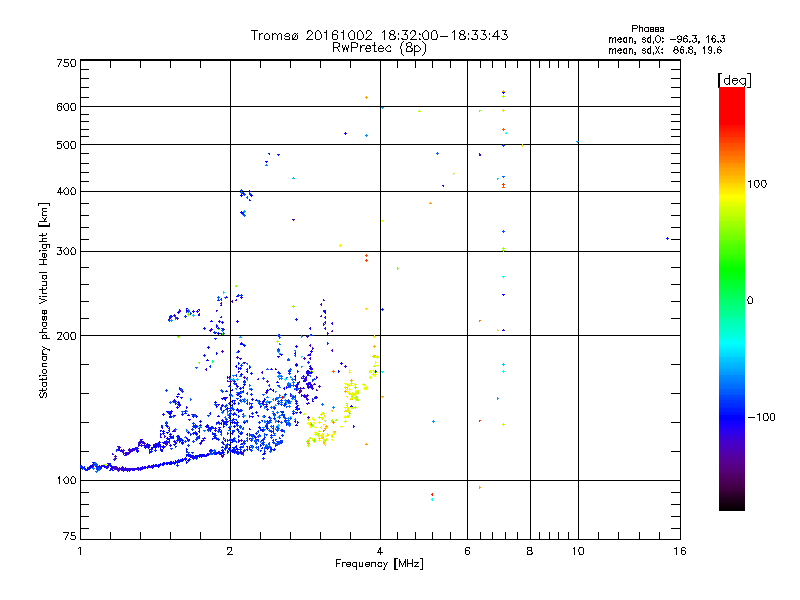Click the isolated blue point near 16 MHz

[x=667, y=238]
